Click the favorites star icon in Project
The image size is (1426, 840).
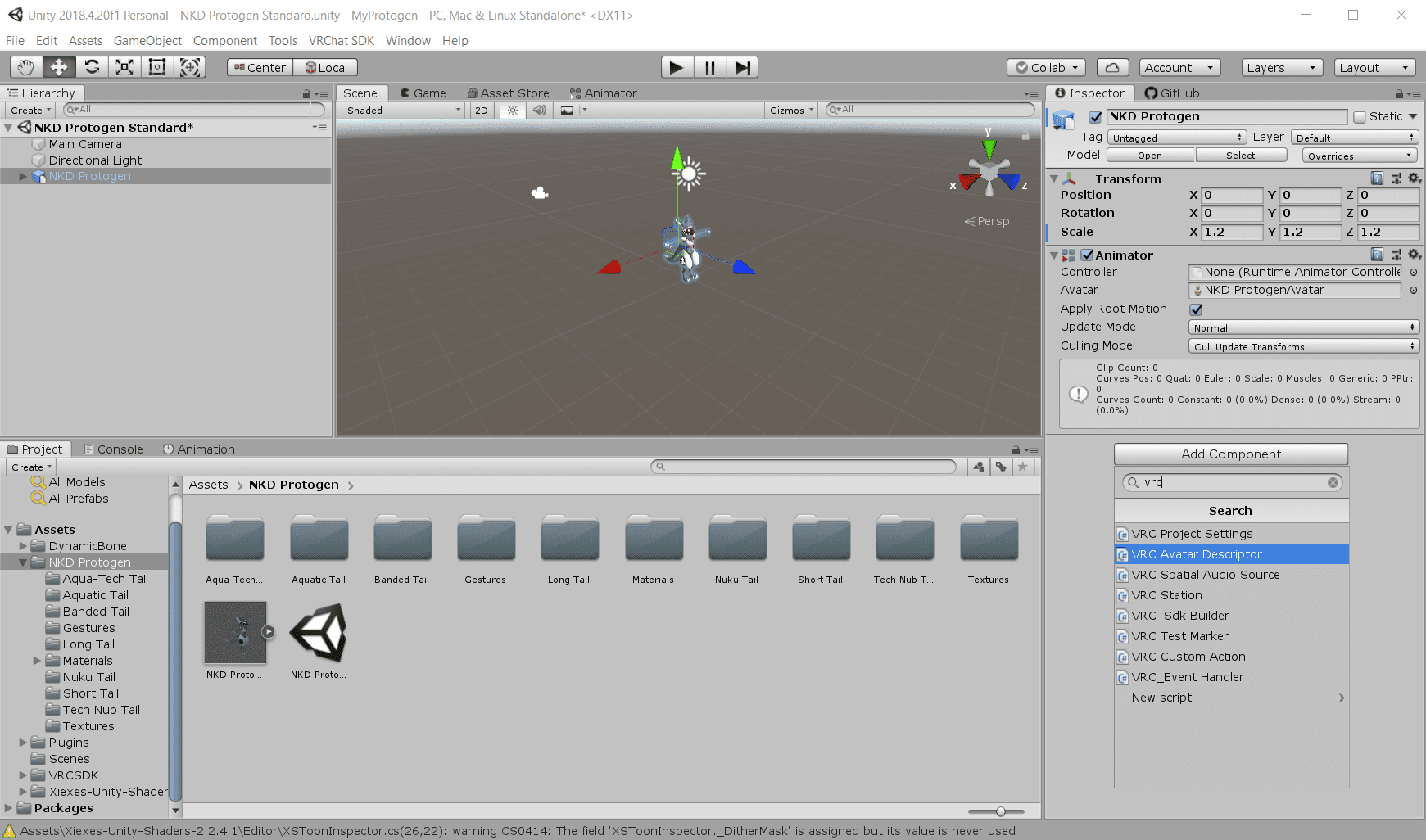point(1022,467)
